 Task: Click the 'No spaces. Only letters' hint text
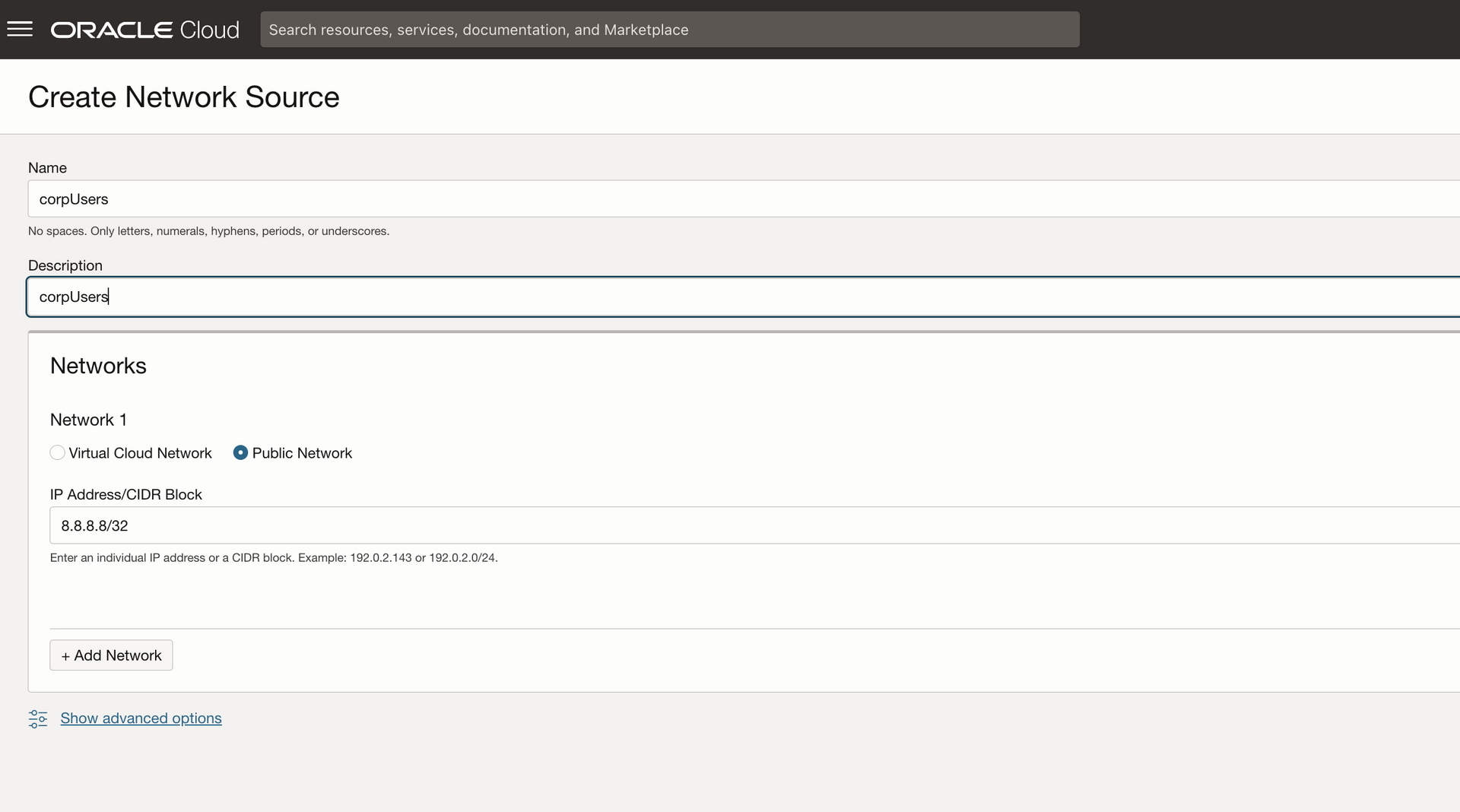coord(208,231)
